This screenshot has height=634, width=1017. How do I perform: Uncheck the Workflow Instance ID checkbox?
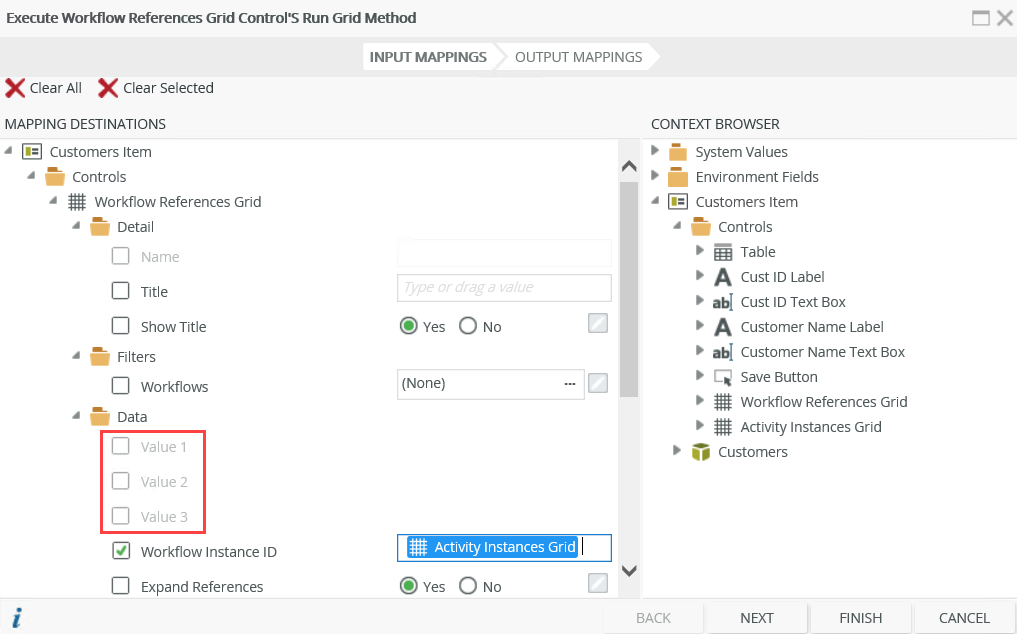point(120,551)
